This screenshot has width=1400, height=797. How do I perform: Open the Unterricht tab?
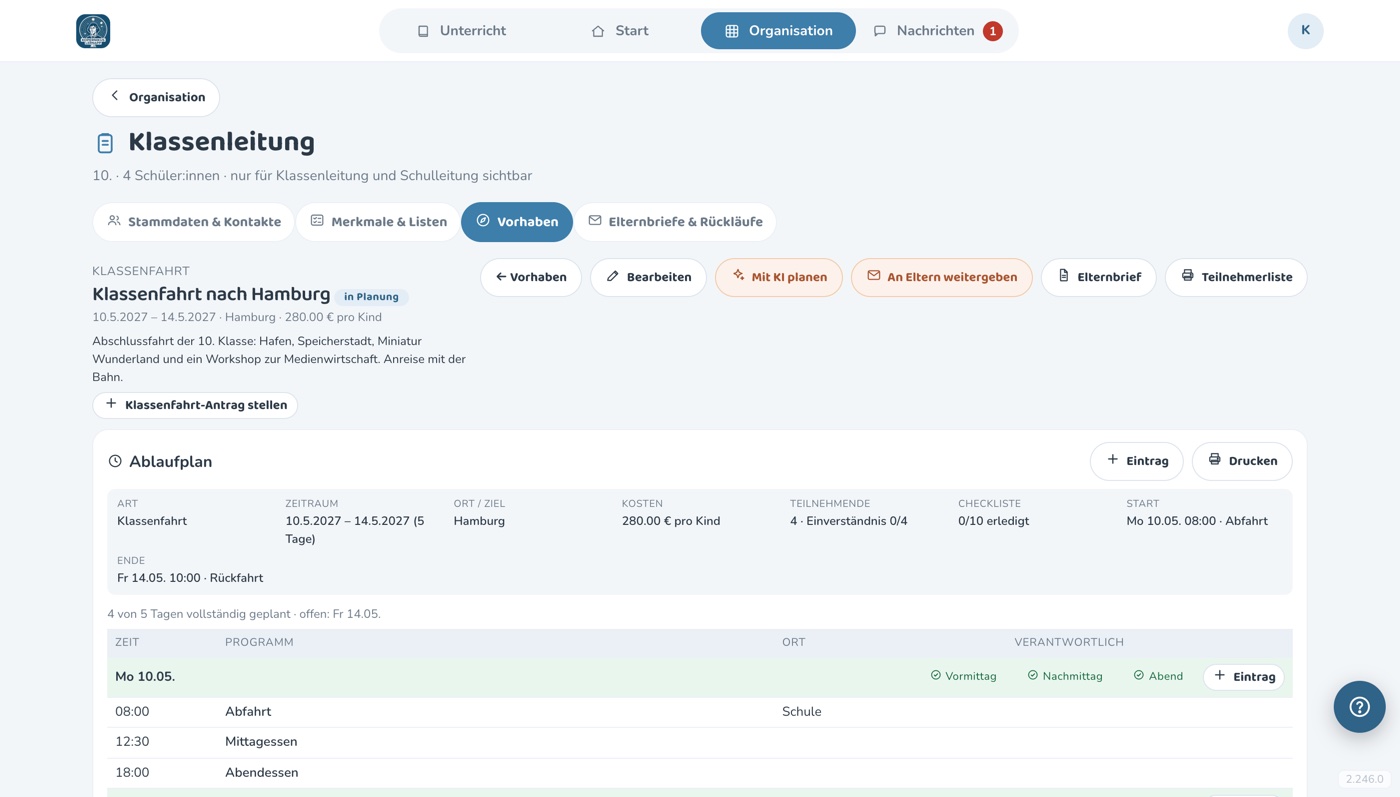tap(461, 31)
